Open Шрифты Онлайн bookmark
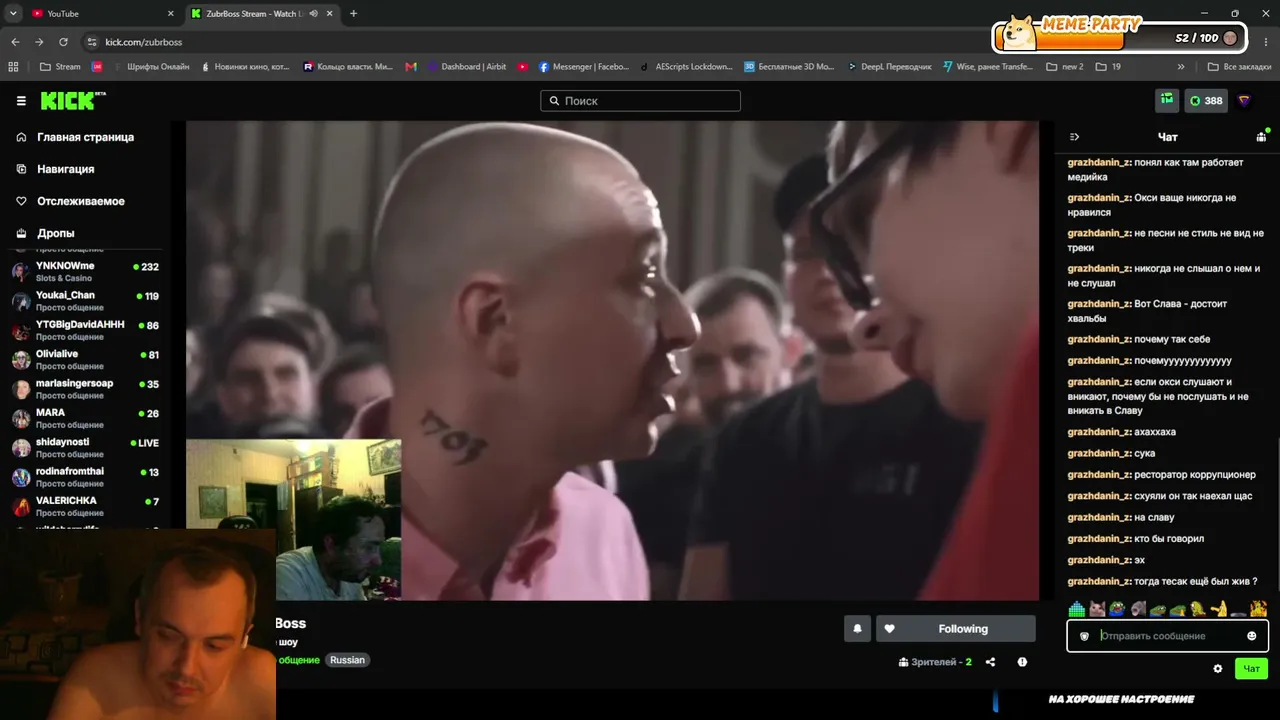The height and width of the screenshot is (720, 1280). (151, 67)
